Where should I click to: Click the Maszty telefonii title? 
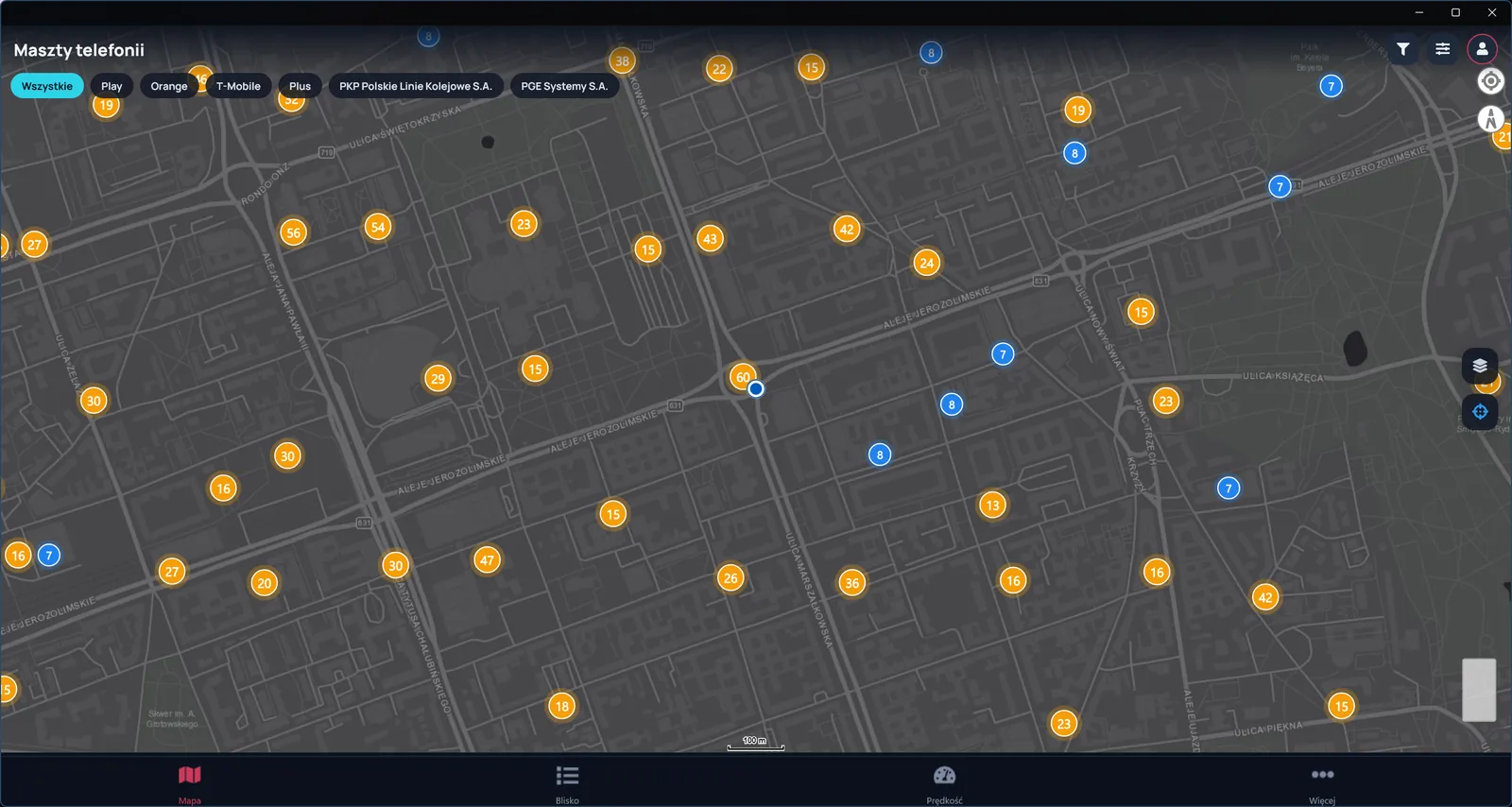coord(79,50)
